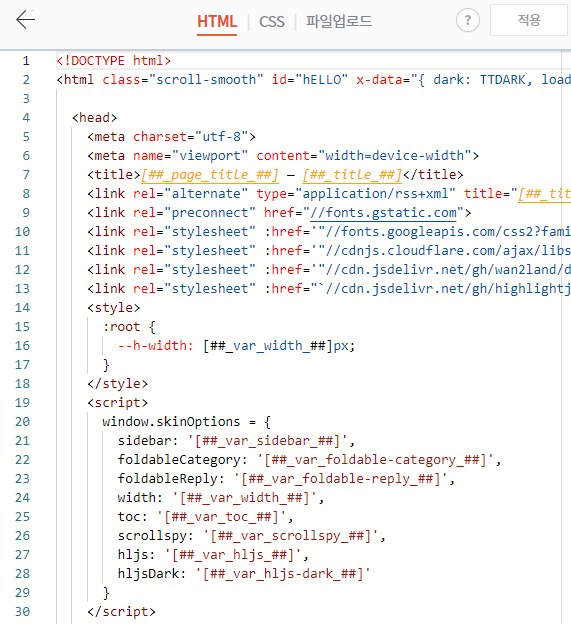571x624 pixels.
Task: Click the 적용 apply button
Action: (529, 20)
